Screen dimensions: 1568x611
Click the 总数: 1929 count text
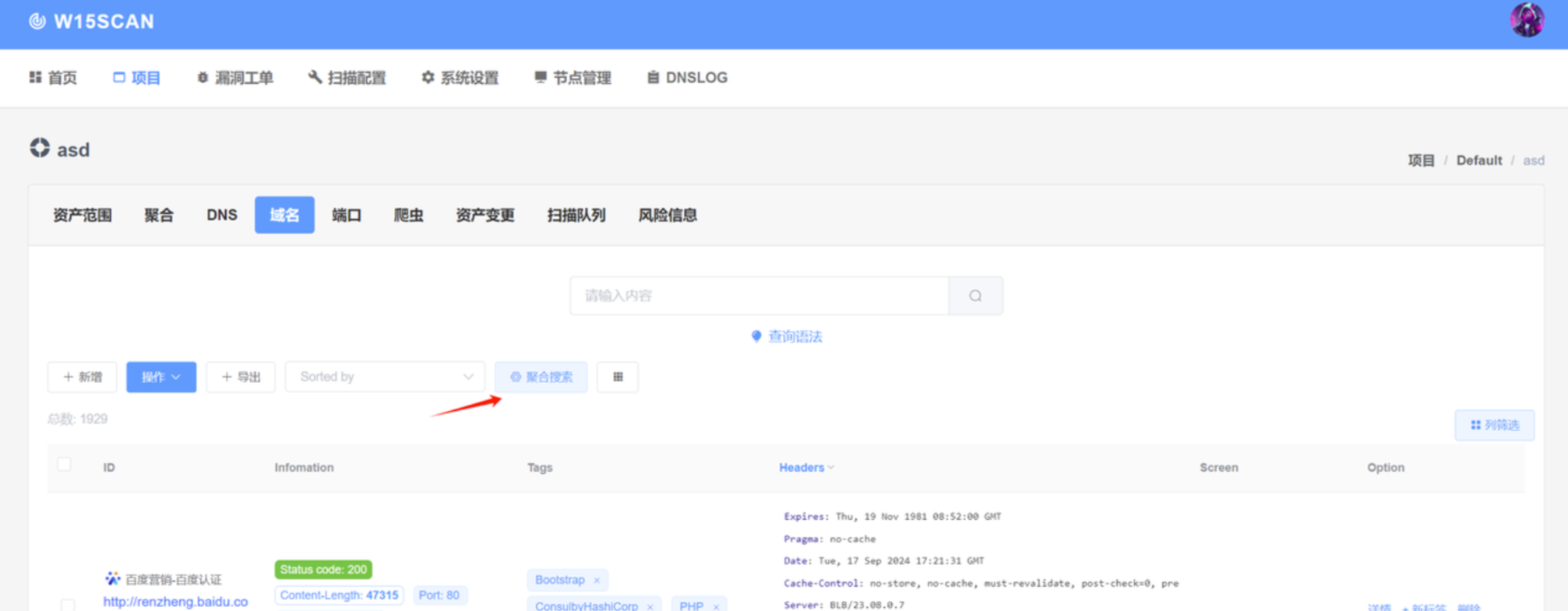(x=77, y=419)
